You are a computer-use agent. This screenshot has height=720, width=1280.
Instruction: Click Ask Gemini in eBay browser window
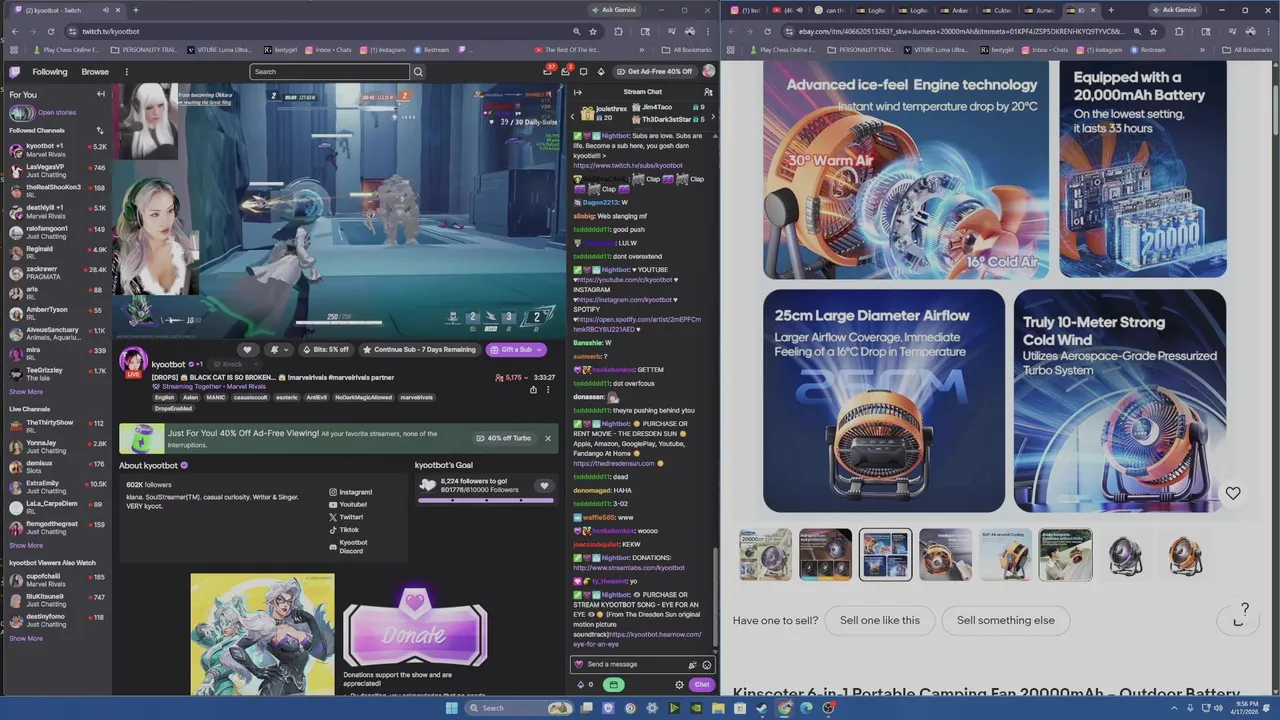(1173, 10)
